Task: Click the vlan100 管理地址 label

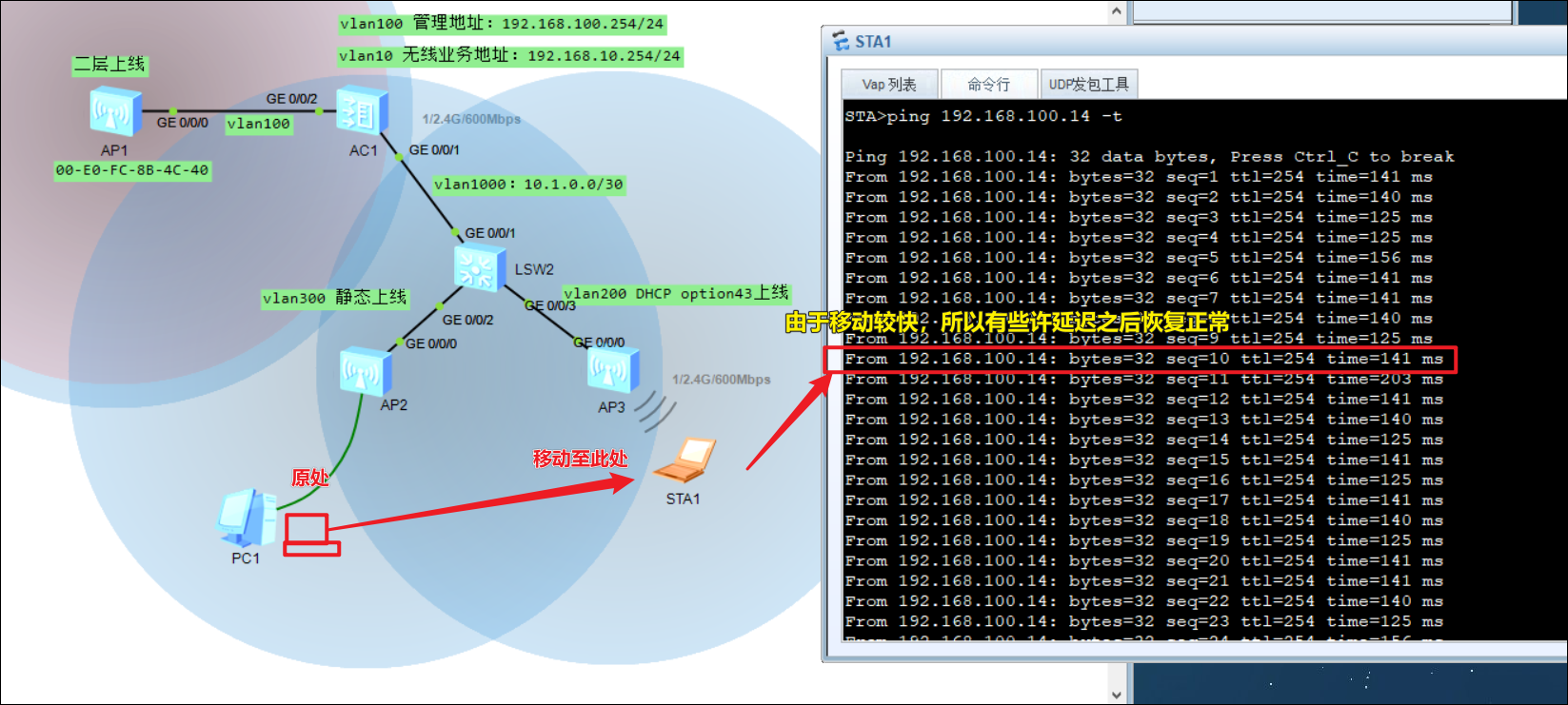Action: coord(502,24)
